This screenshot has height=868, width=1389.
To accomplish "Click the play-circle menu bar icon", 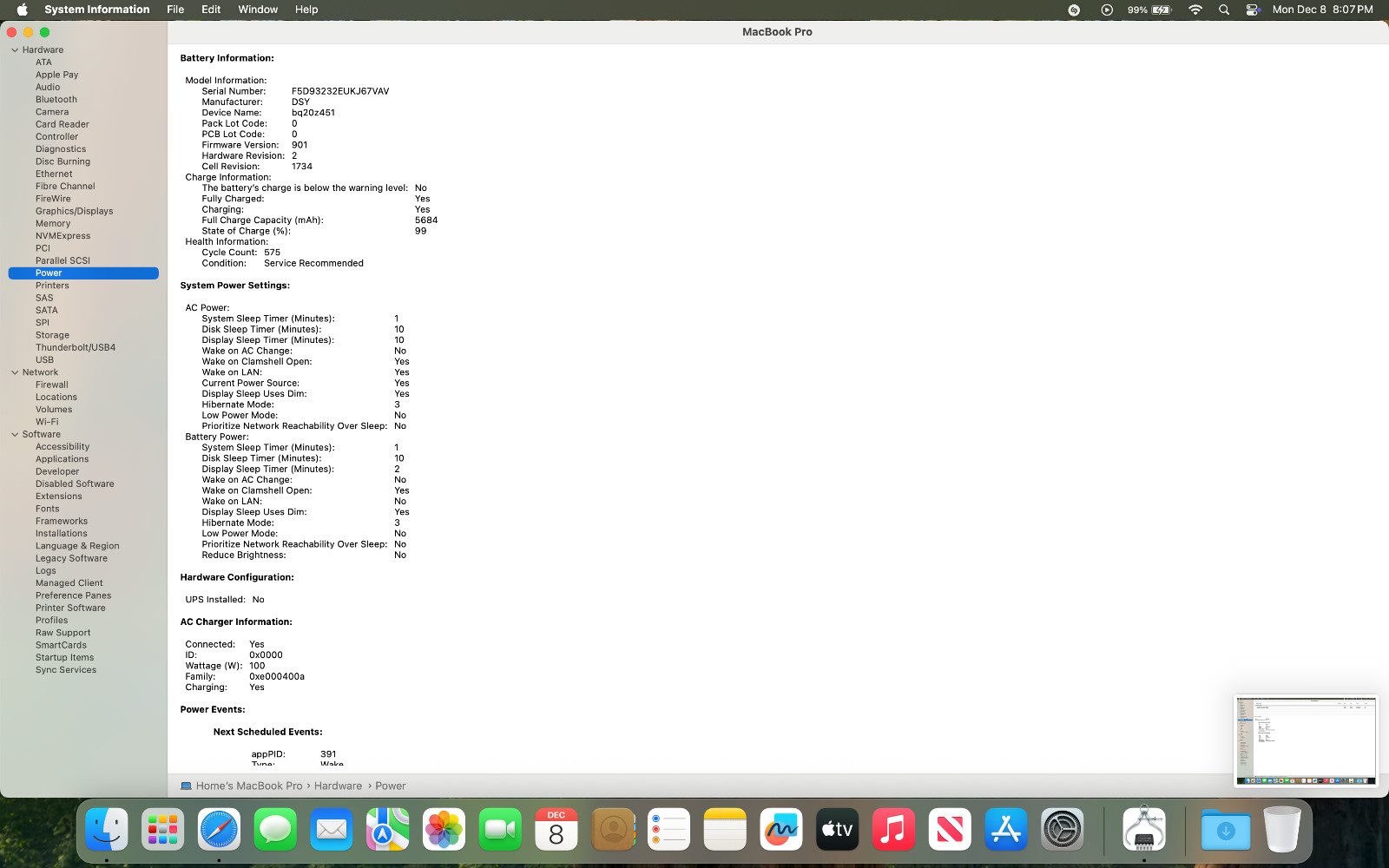I will [1107, 10].
